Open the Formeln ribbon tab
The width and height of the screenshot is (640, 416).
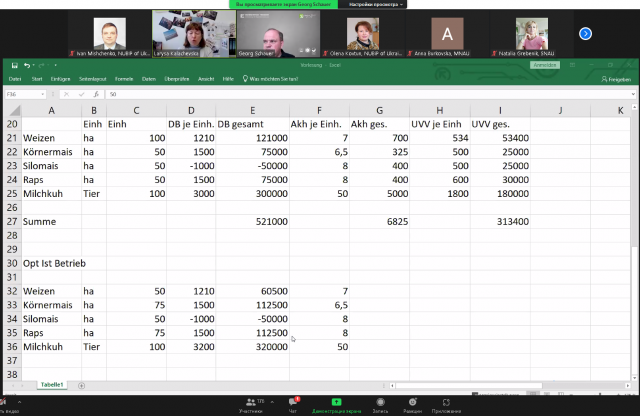point(124,78)
